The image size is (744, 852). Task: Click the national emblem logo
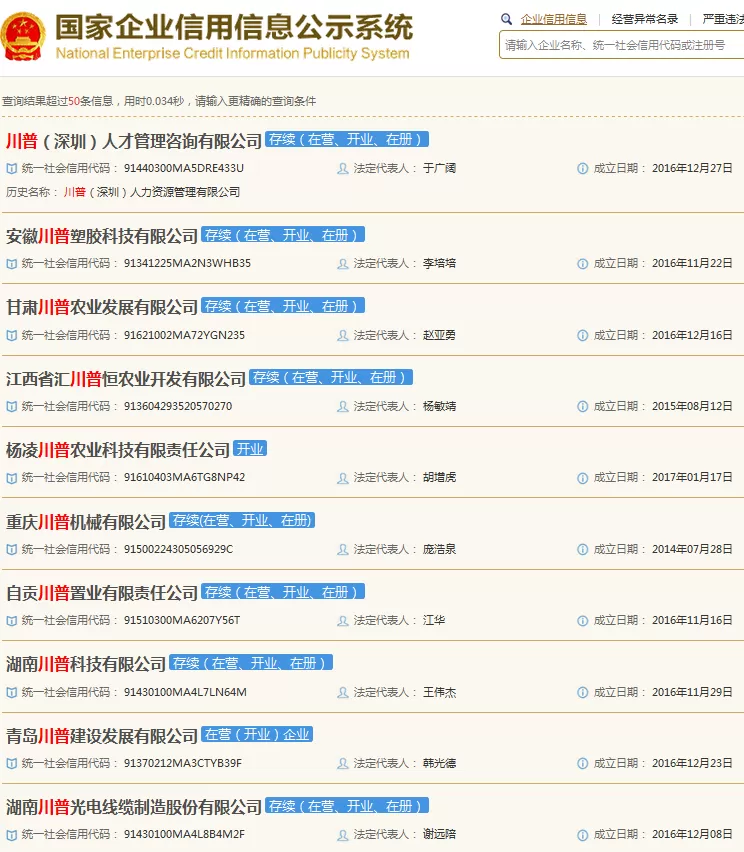tap(23, 36)
